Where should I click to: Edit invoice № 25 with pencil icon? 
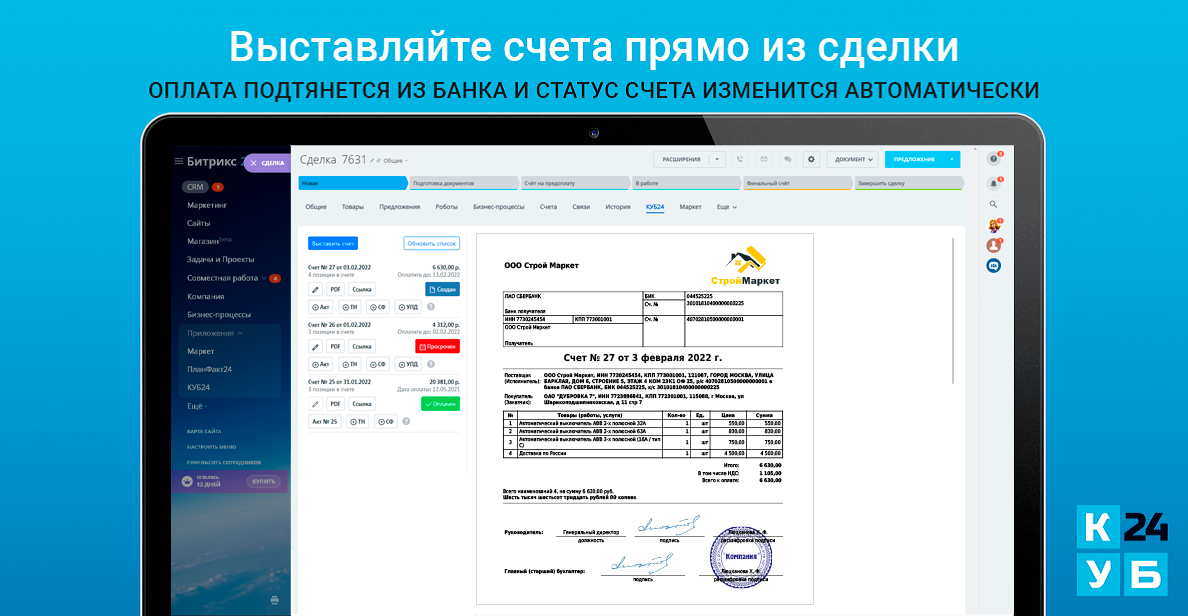pyautogui.click(x=315, y=404)
